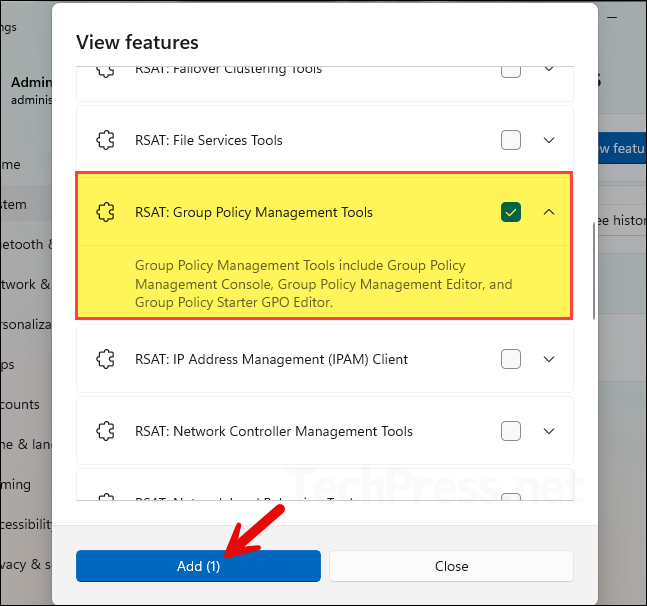The image size is (647, 606).
Task: Select the RSAT: File Services Tools label
Action: (x=209, y=140)
